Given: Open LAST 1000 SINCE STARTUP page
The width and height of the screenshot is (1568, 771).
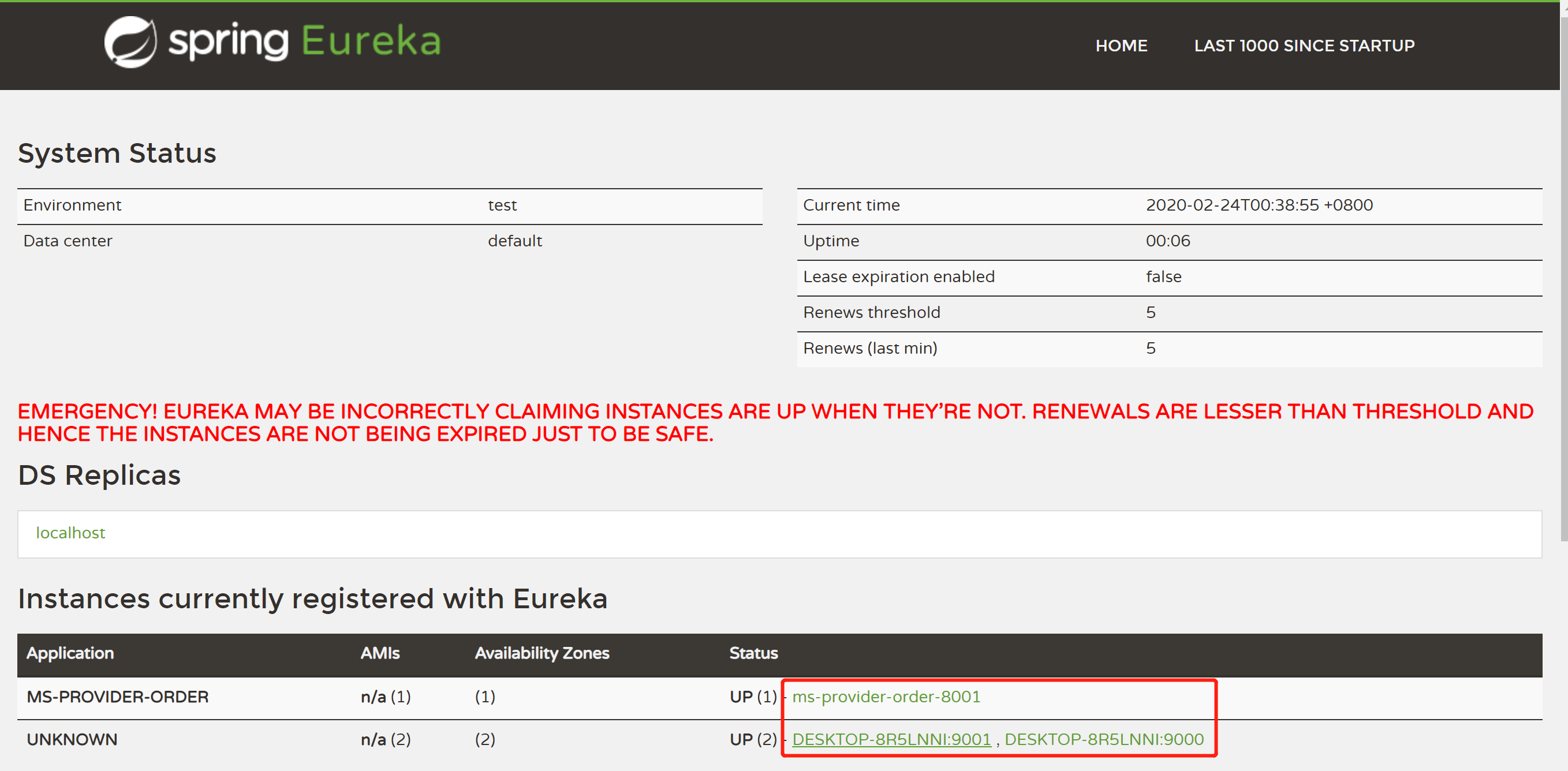Looking at the screenshot, I should 1304,46.
